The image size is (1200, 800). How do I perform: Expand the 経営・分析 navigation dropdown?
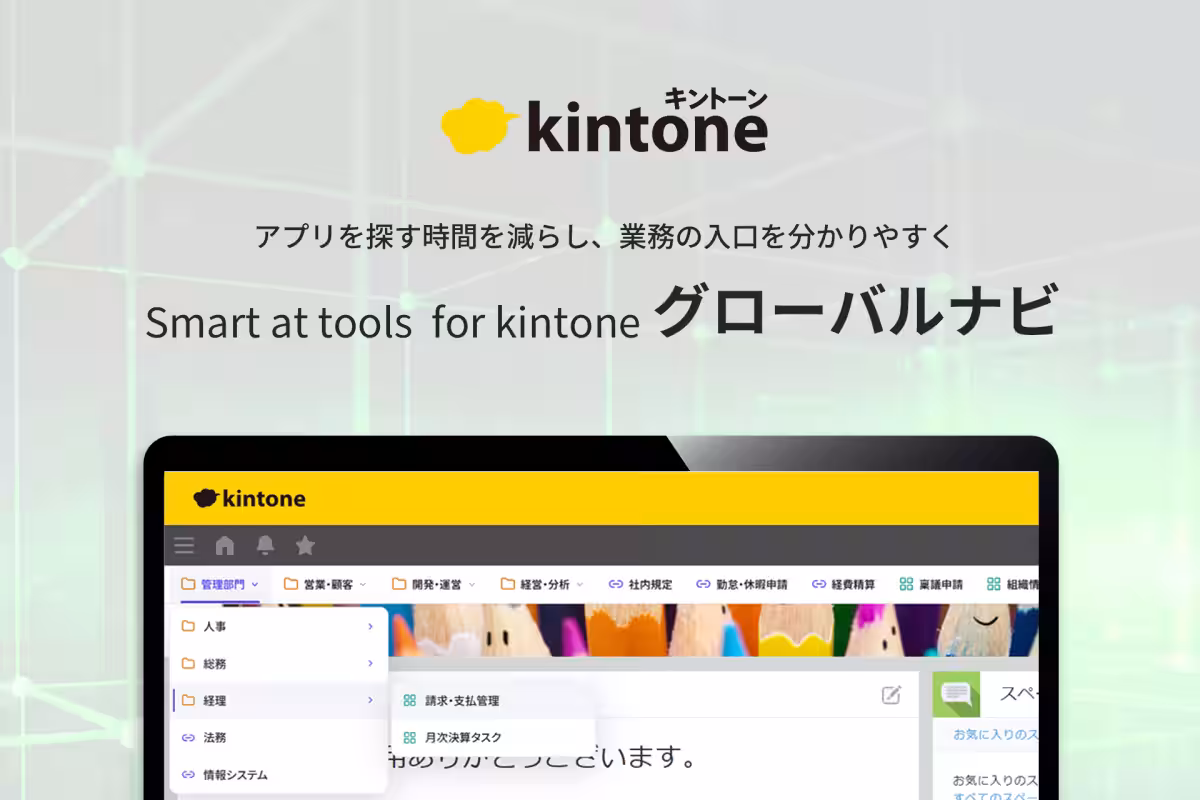(542, 584)
